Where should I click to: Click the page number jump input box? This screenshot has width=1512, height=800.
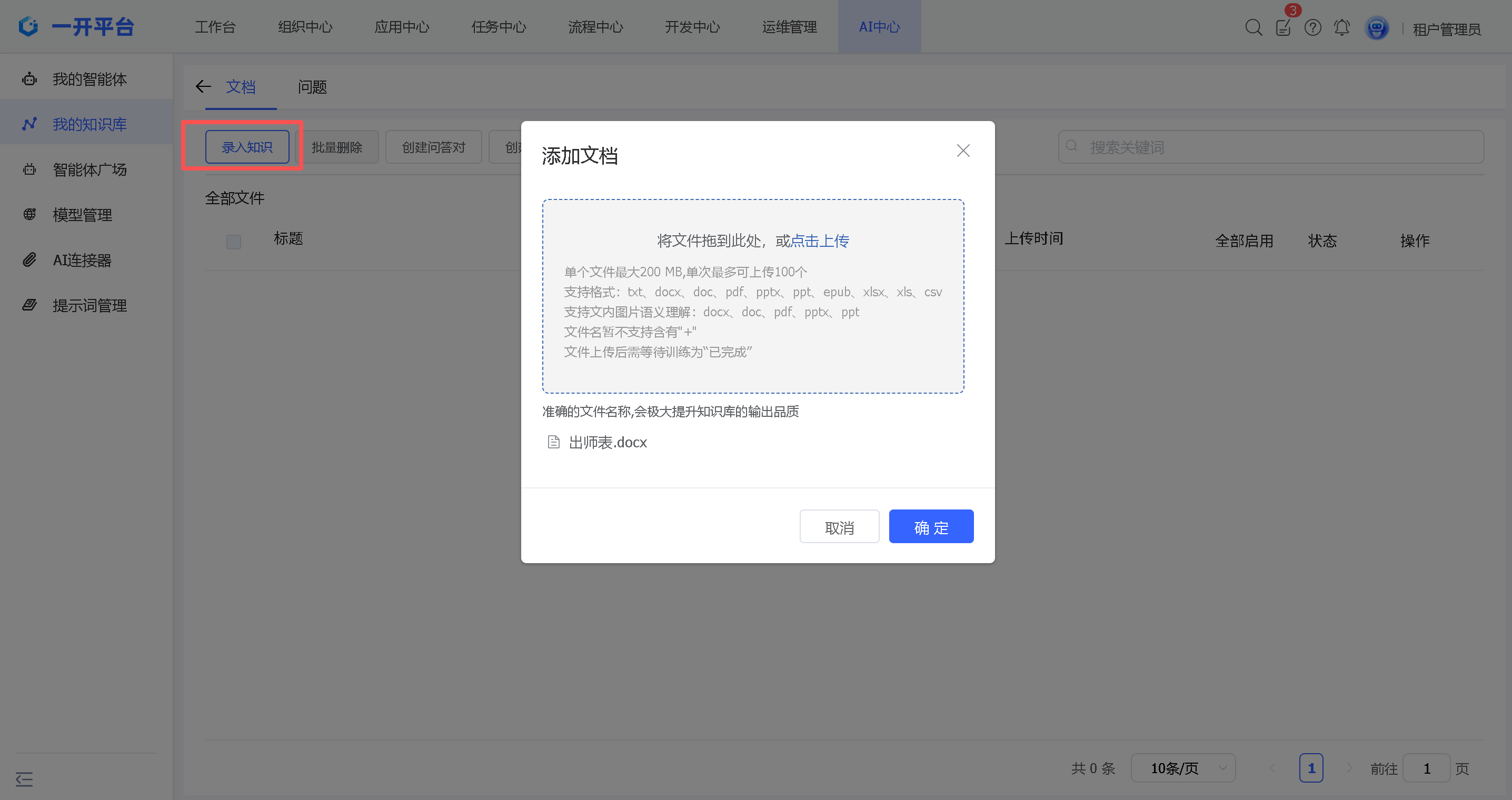click(x=1426, y=768)
